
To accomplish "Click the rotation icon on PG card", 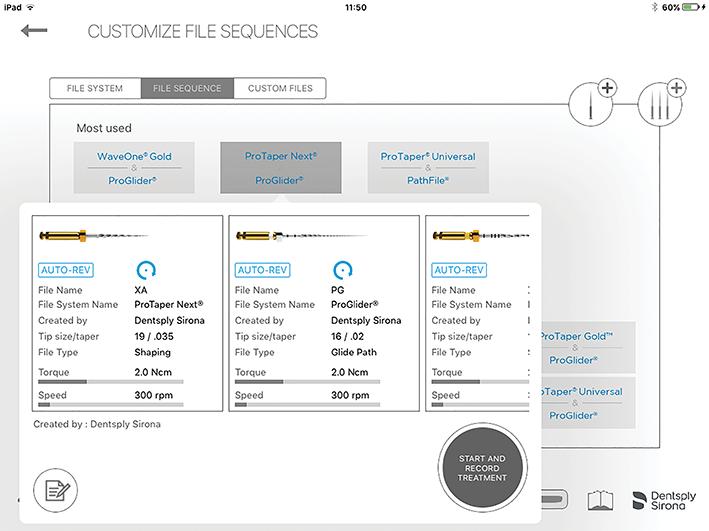I will 343,270.
